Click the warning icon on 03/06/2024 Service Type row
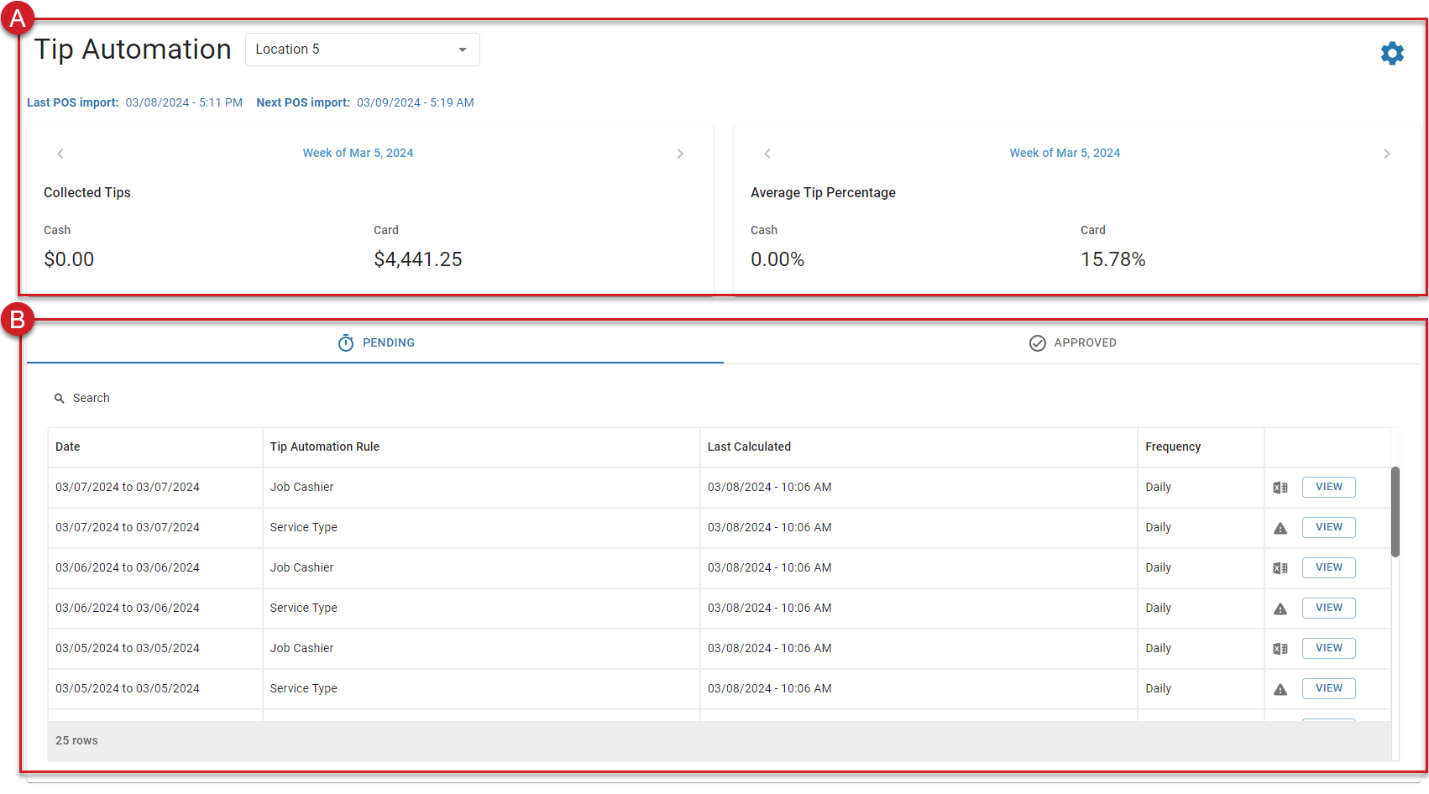The image size is (1429, 794). (1280, 608)
